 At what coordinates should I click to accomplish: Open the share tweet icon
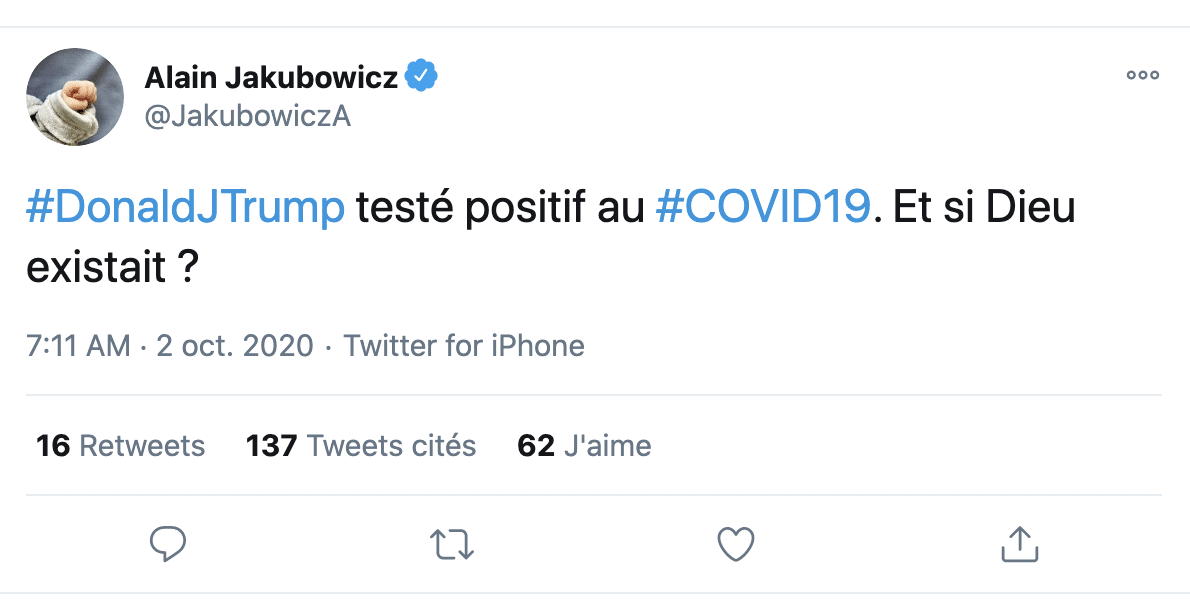[x=1019, y=544]
